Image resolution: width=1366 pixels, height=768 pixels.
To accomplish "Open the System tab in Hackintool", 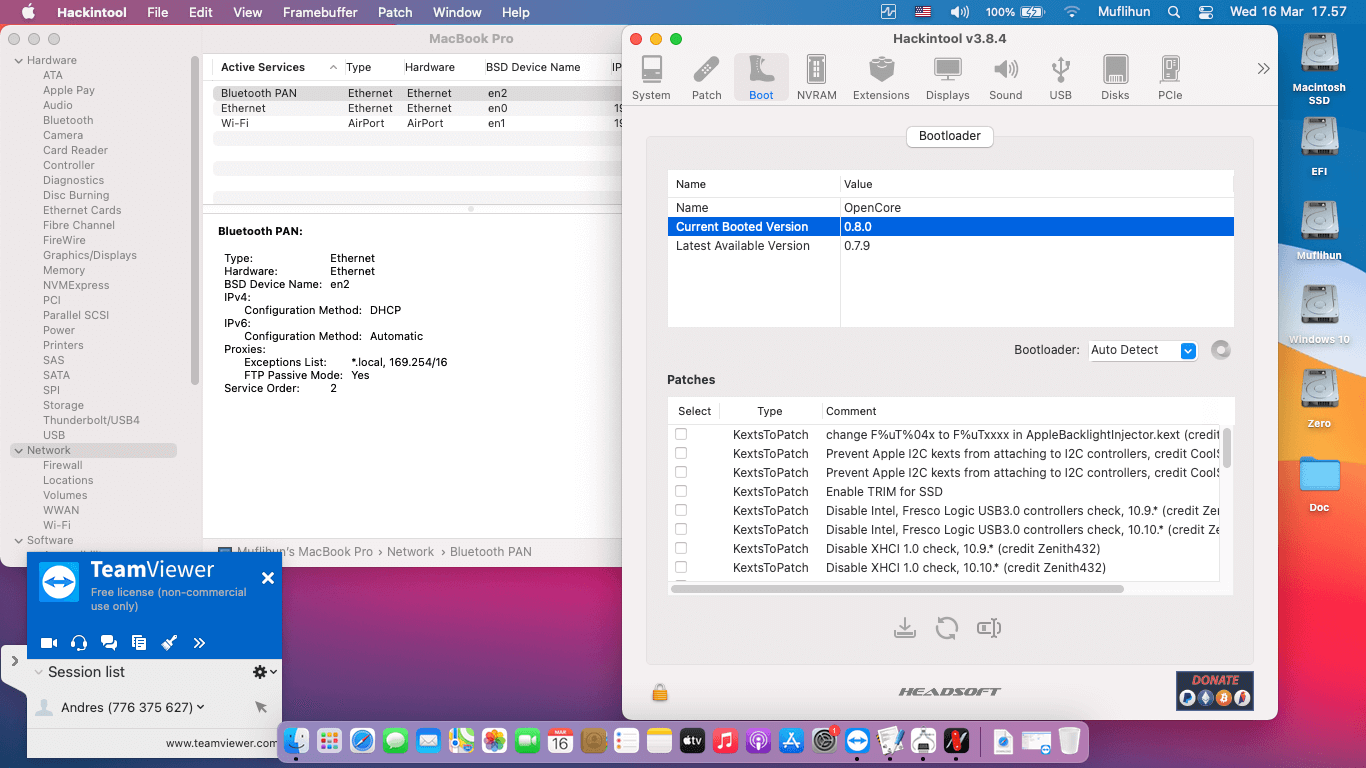I will click(x=651, y=76).
